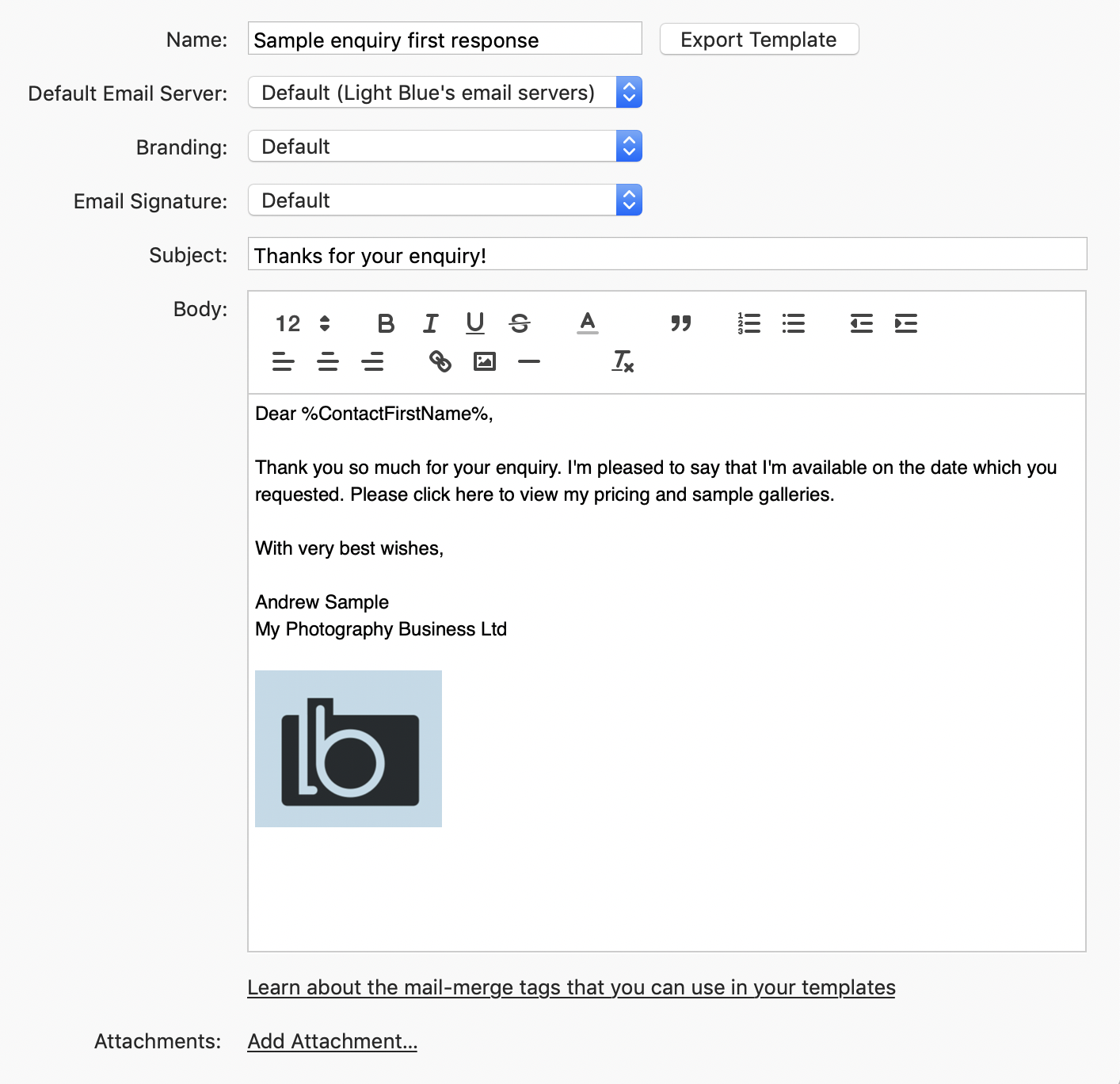
Task: Insert a hyperlink with the link icon
Action: [440, 361]
